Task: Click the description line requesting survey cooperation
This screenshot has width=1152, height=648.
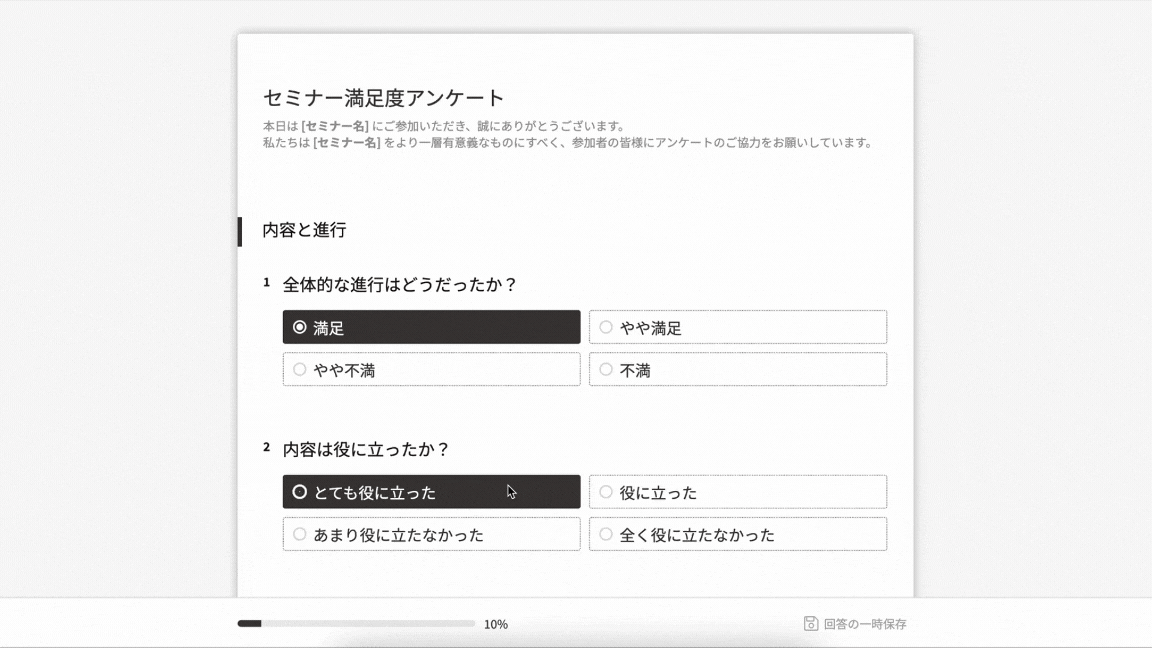Action: coord(567,143)
